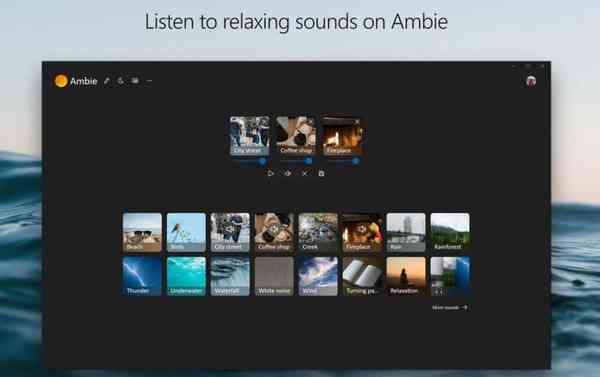Play the Thunder sound
The height and width of the screenshot is (377, 600).
[x=142, y=276]
